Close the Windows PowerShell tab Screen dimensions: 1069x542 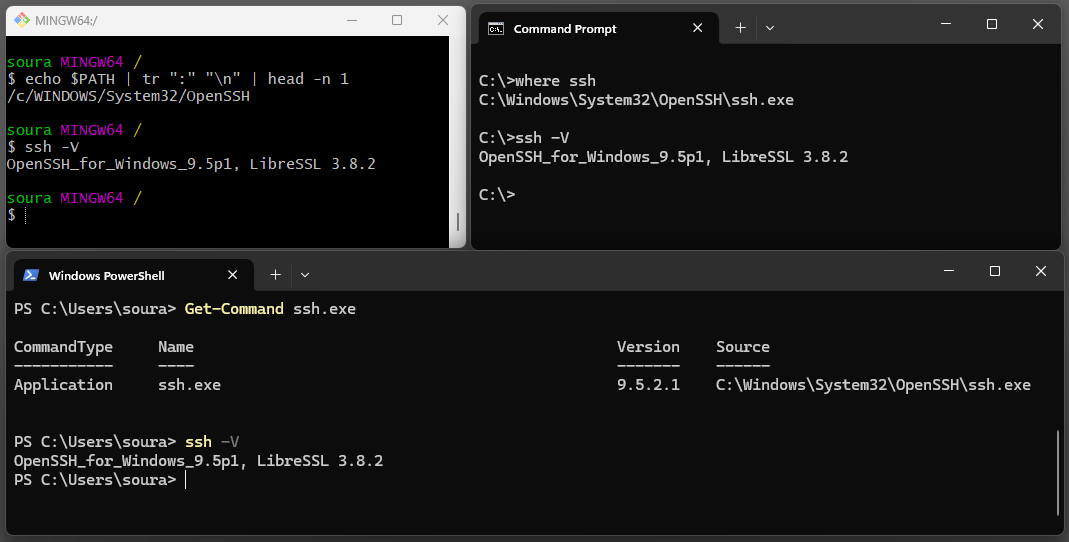[232, 275]
